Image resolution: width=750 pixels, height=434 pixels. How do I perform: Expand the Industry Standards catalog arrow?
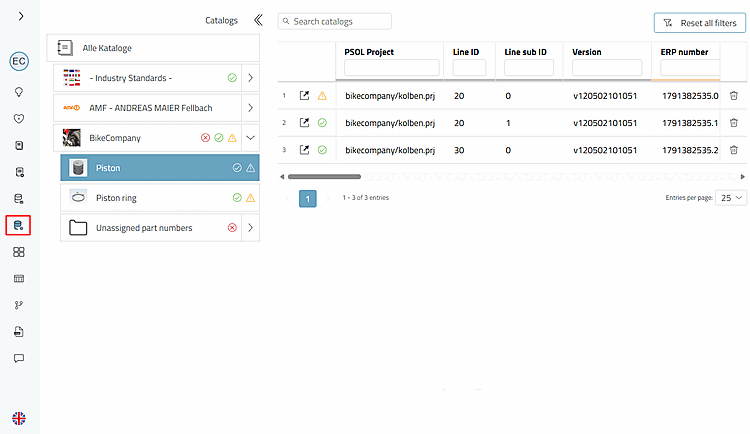[x=251, y=78]
